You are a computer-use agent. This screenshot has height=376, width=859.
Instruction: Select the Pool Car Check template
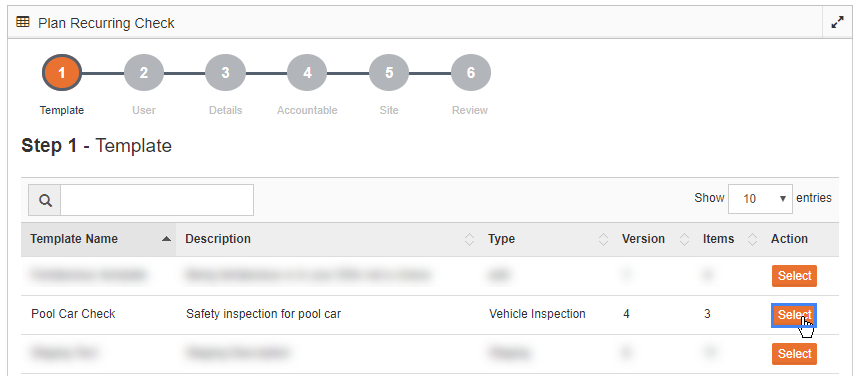pos(794,315)
